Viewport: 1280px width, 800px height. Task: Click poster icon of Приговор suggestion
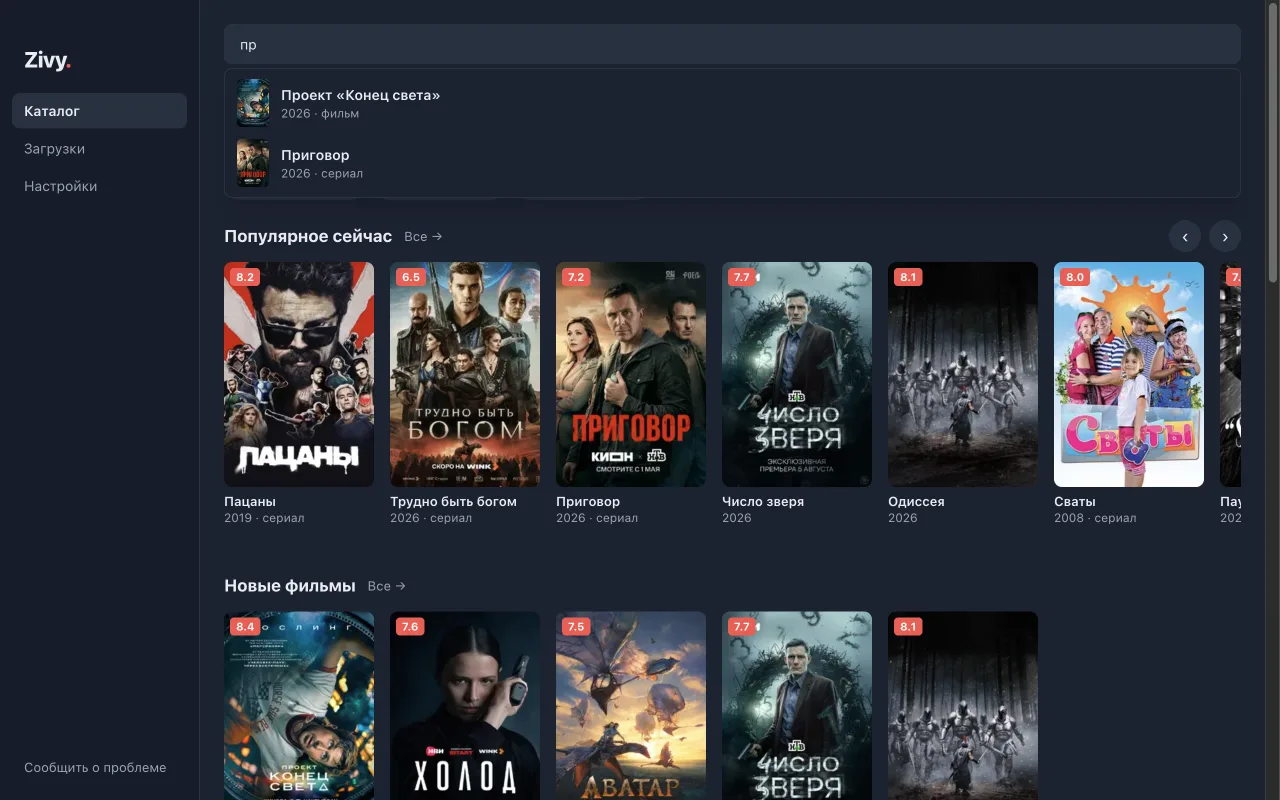(253, 163)
